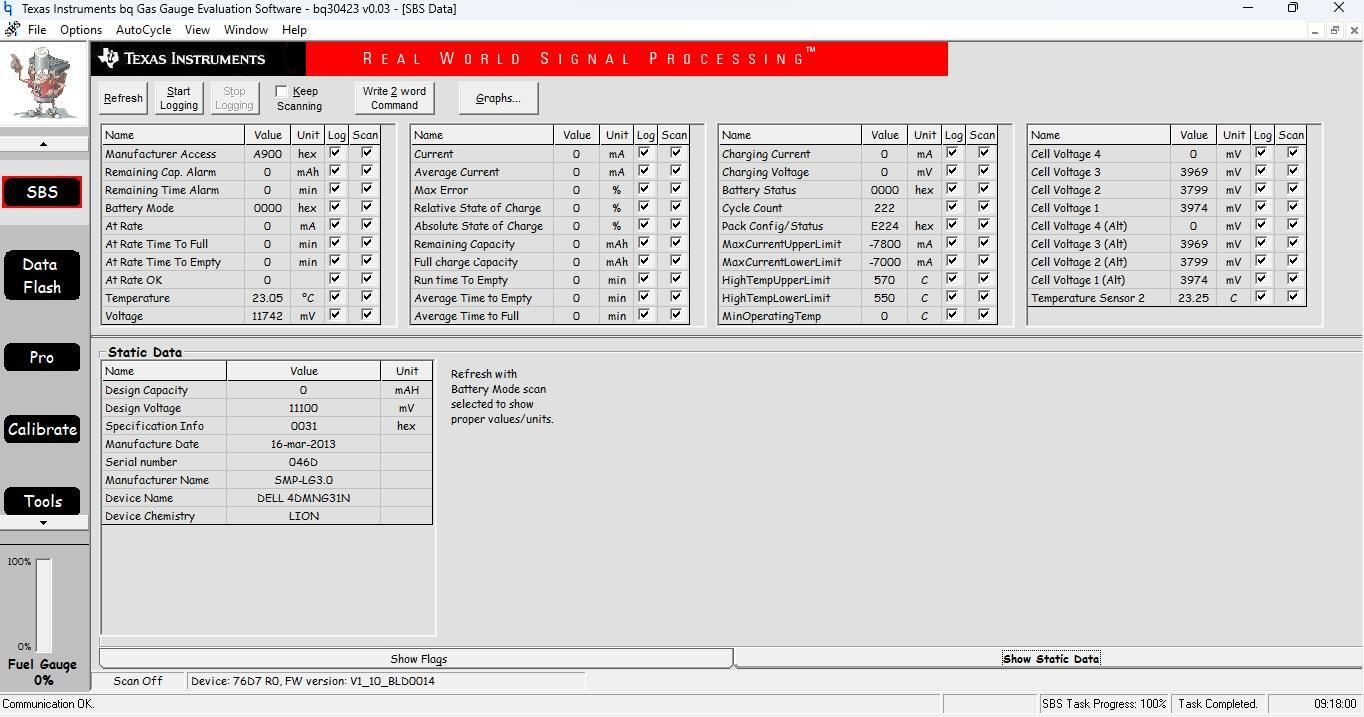Viewport: 1364px width, 717px height.
Task: Toggle the Keep Scanning checkbox
Action: pos(282,91)
